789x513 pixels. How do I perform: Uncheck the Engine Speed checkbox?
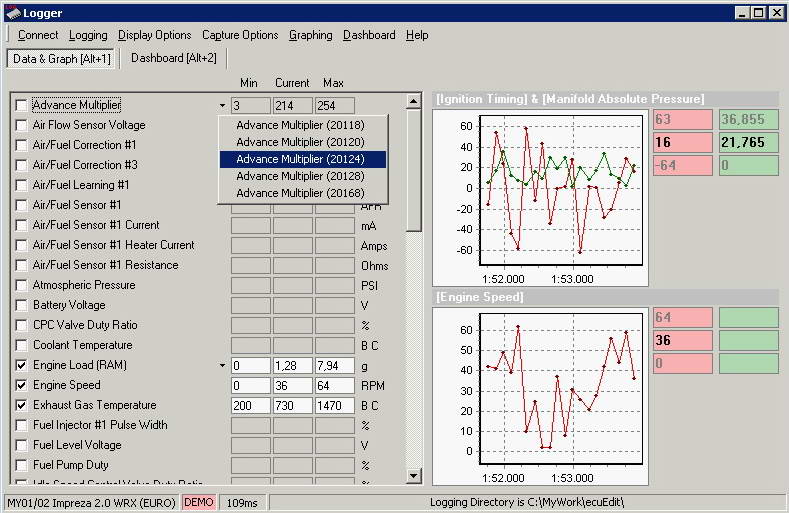[21, 385]
